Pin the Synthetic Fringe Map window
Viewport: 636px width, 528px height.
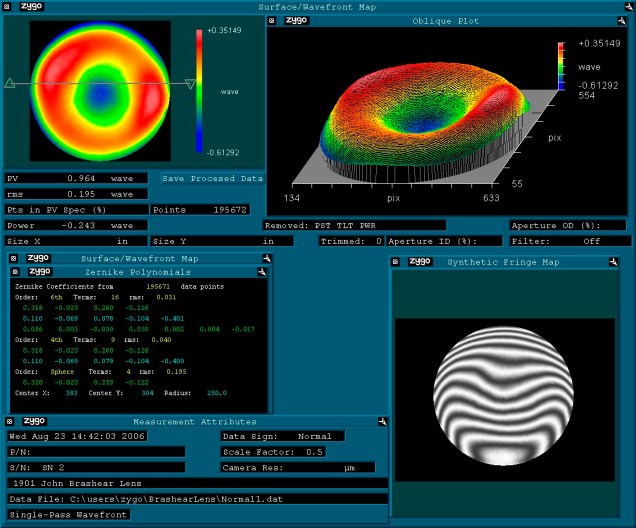coord(624,262)
